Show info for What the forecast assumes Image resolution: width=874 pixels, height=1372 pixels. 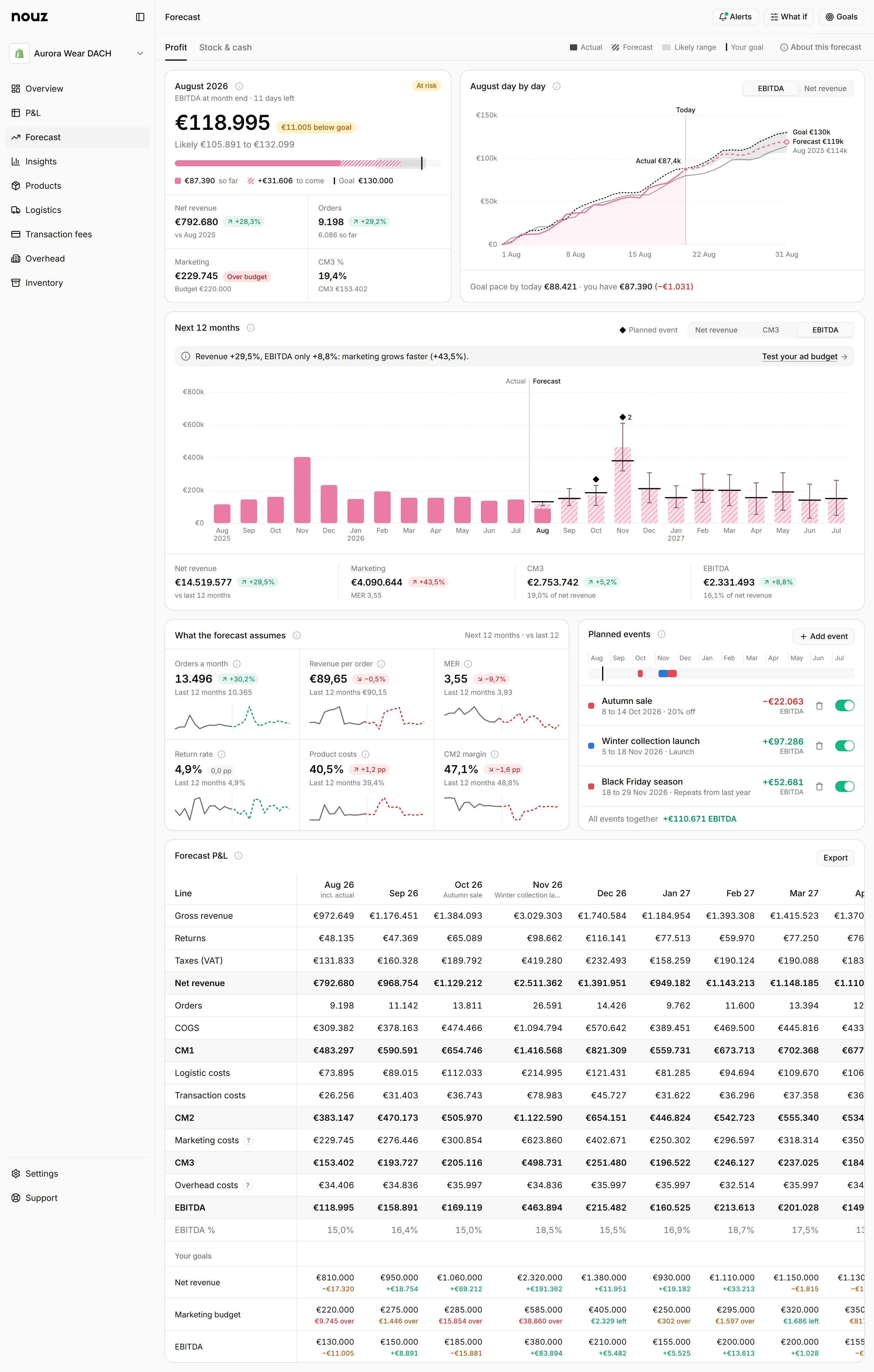(297, 635)
